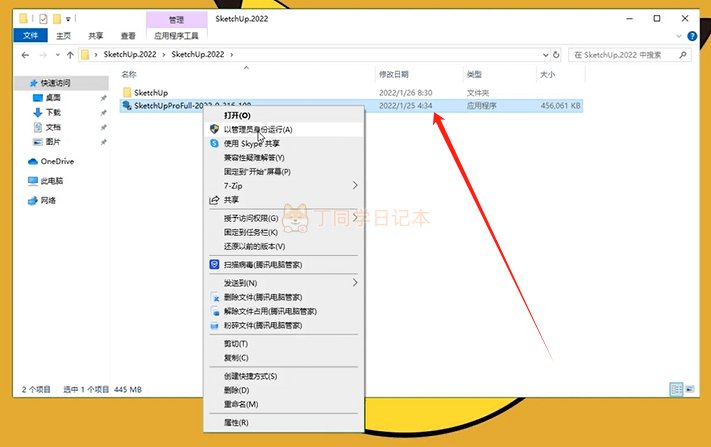
Task: Open 文档 in the navigation pane
Action: (x=53, y=127)
